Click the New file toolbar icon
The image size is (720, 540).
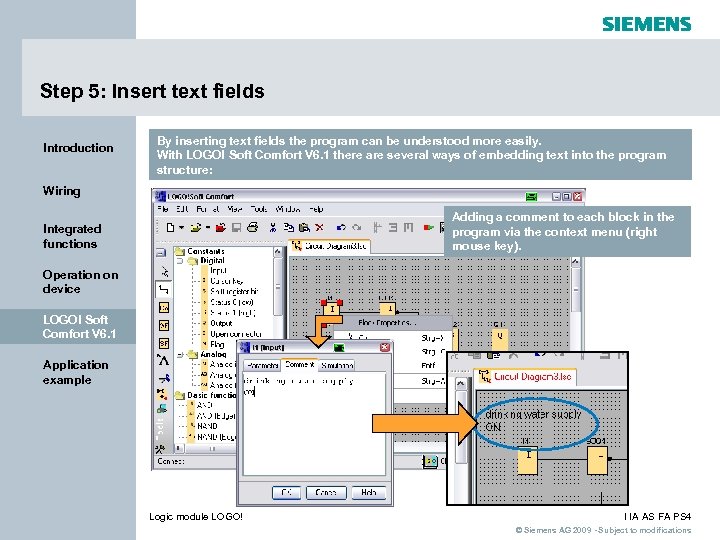coord(170,228)
